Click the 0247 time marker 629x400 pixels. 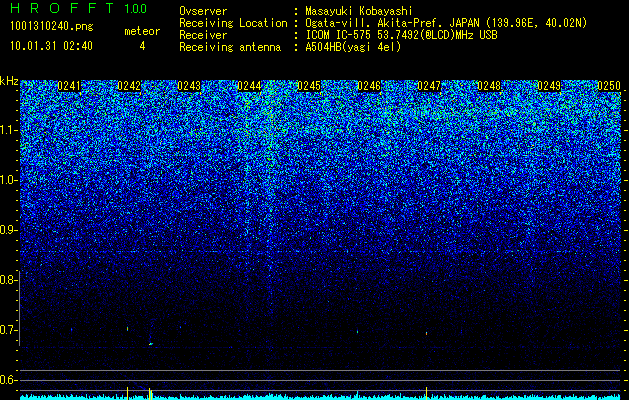click(x=429, y=86)
